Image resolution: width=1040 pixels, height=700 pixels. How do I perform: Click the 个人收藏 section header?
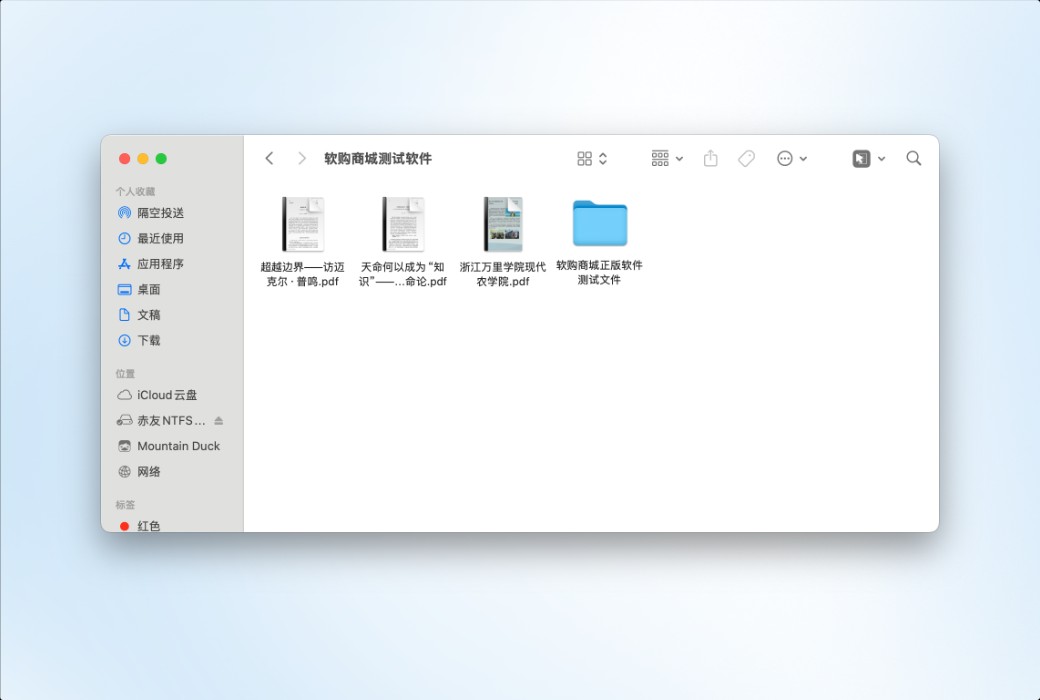135,191
